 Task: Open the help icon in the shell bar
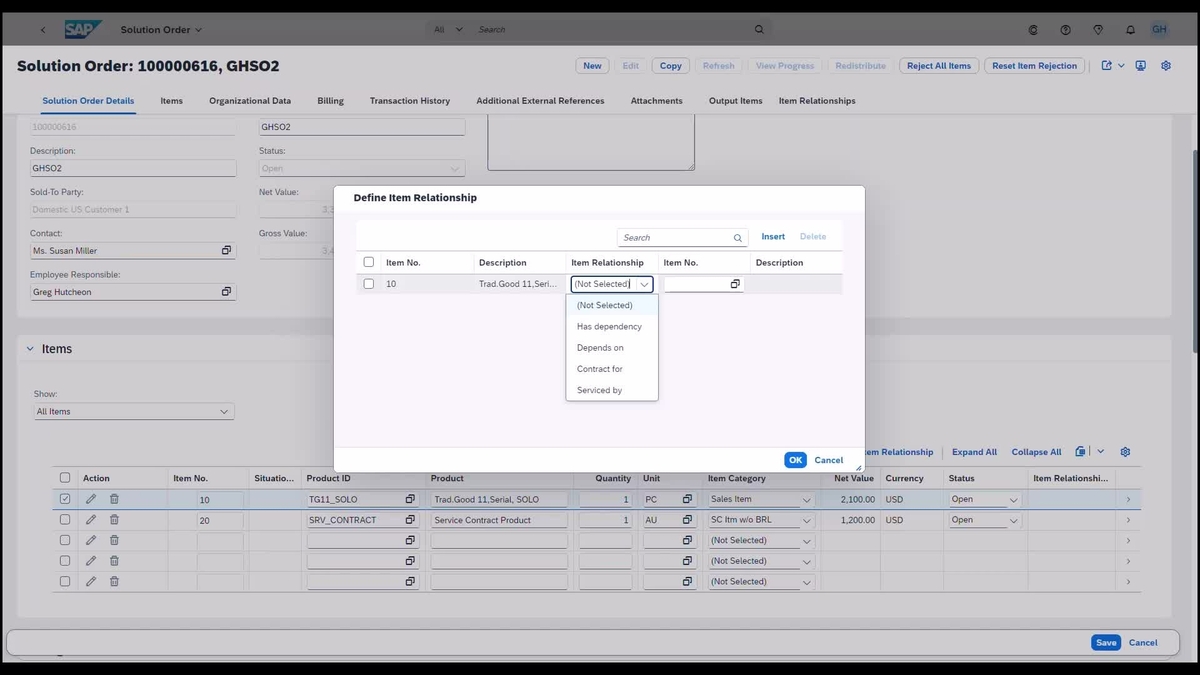tap(1065, 29)
